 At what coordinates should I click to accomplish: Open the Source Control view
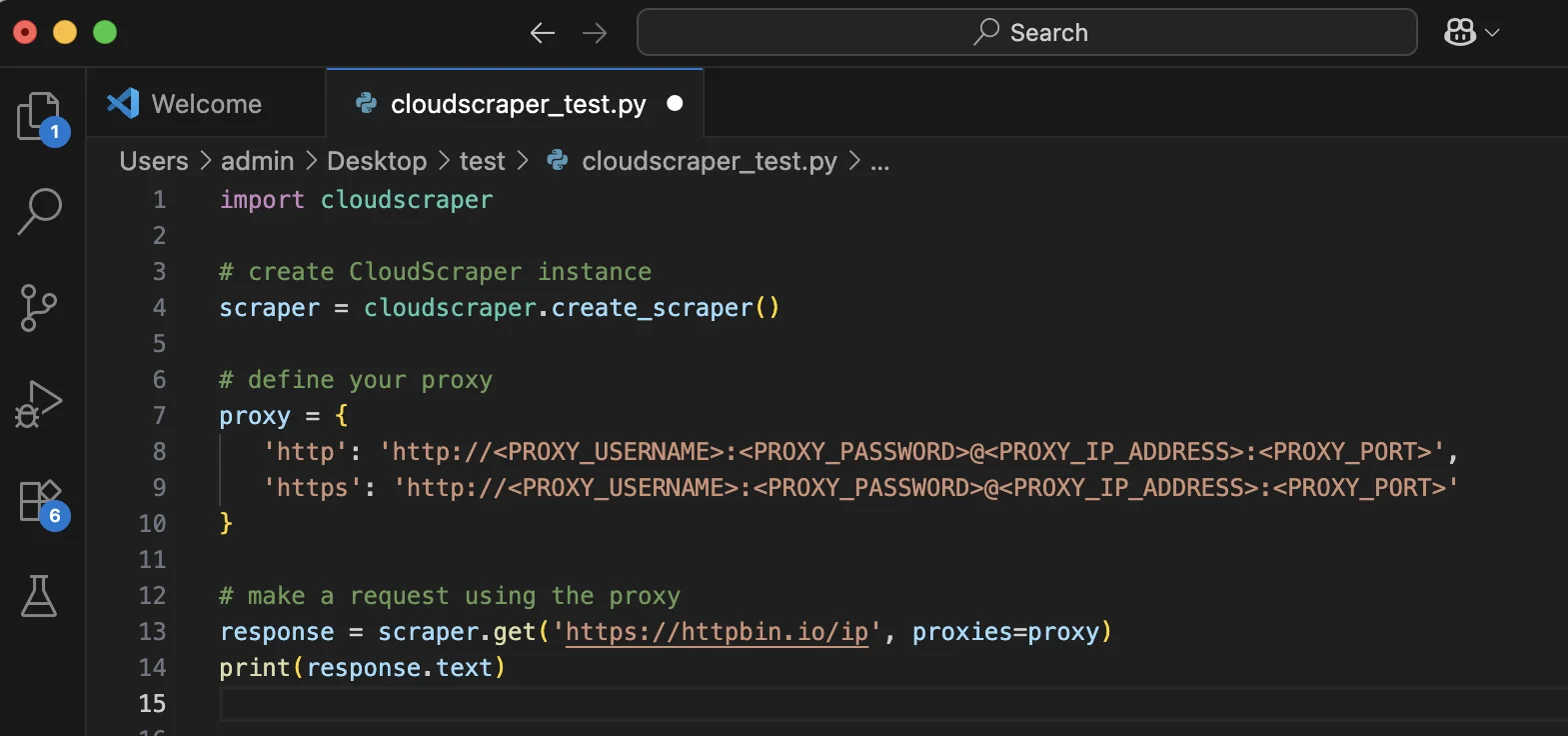(x=39, y=308)
